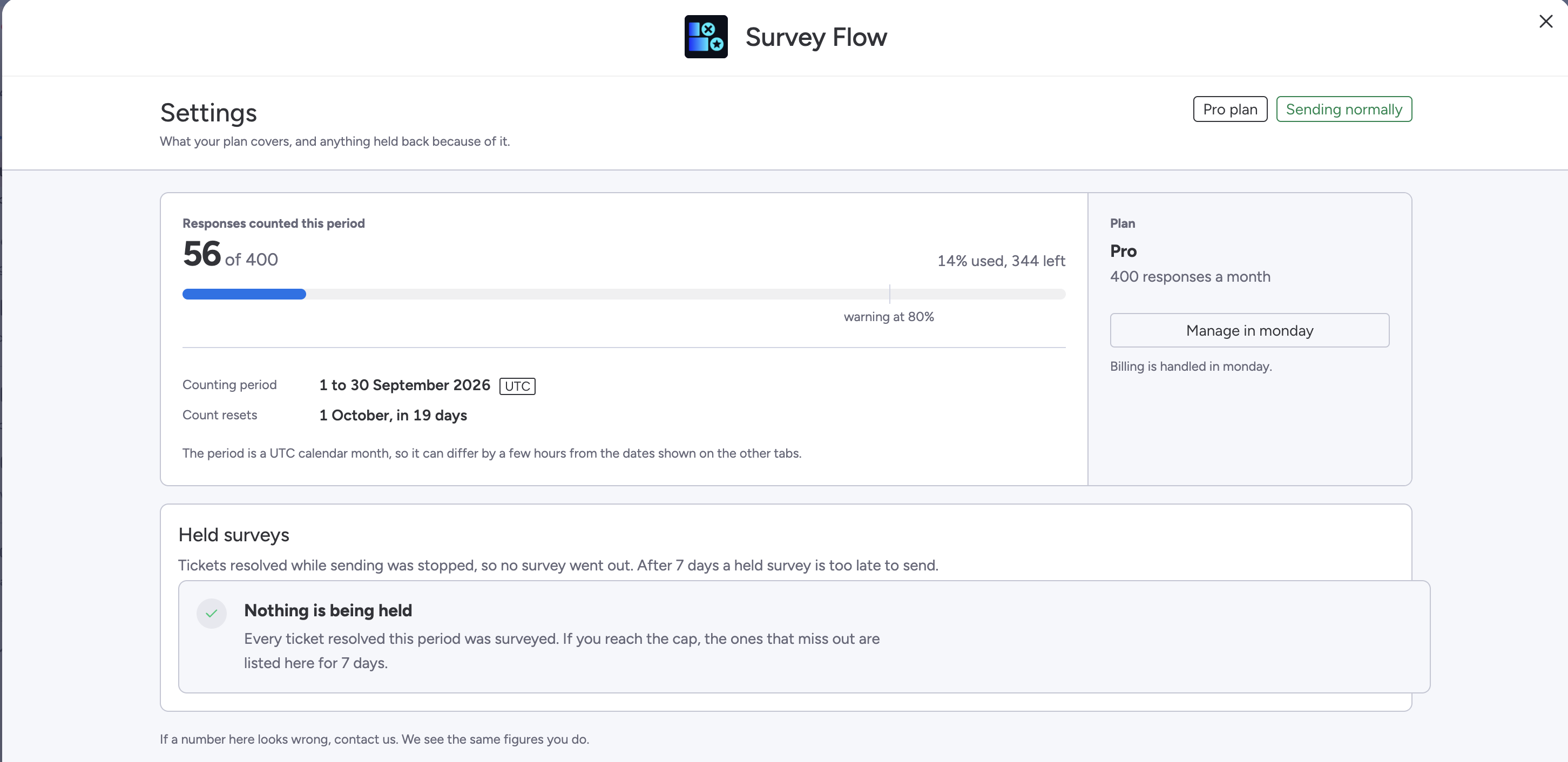Click the blue responses usage progress bar
The height and width of the screenshot is (762, 1568).
pyautogui.click(x=244, y=294)
